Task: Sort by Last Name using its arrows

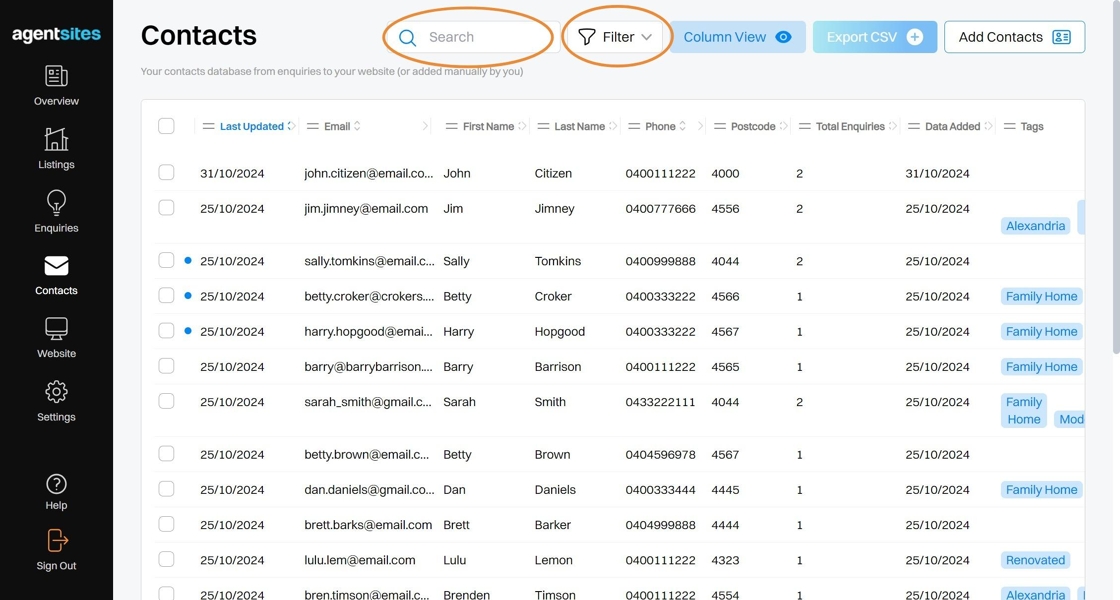Action: [x=613, y=126]
